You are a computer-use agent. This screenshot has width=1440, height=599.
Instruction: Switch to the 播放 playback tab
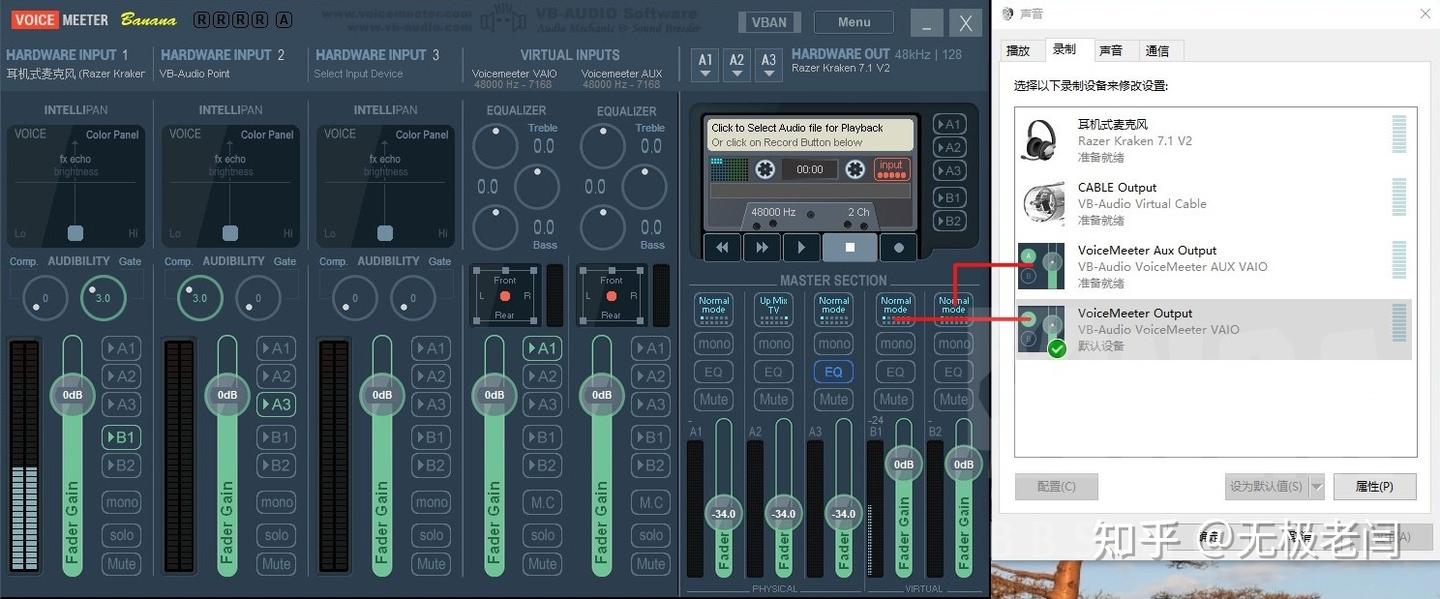pyautogui.click(x=1019, y=49)
